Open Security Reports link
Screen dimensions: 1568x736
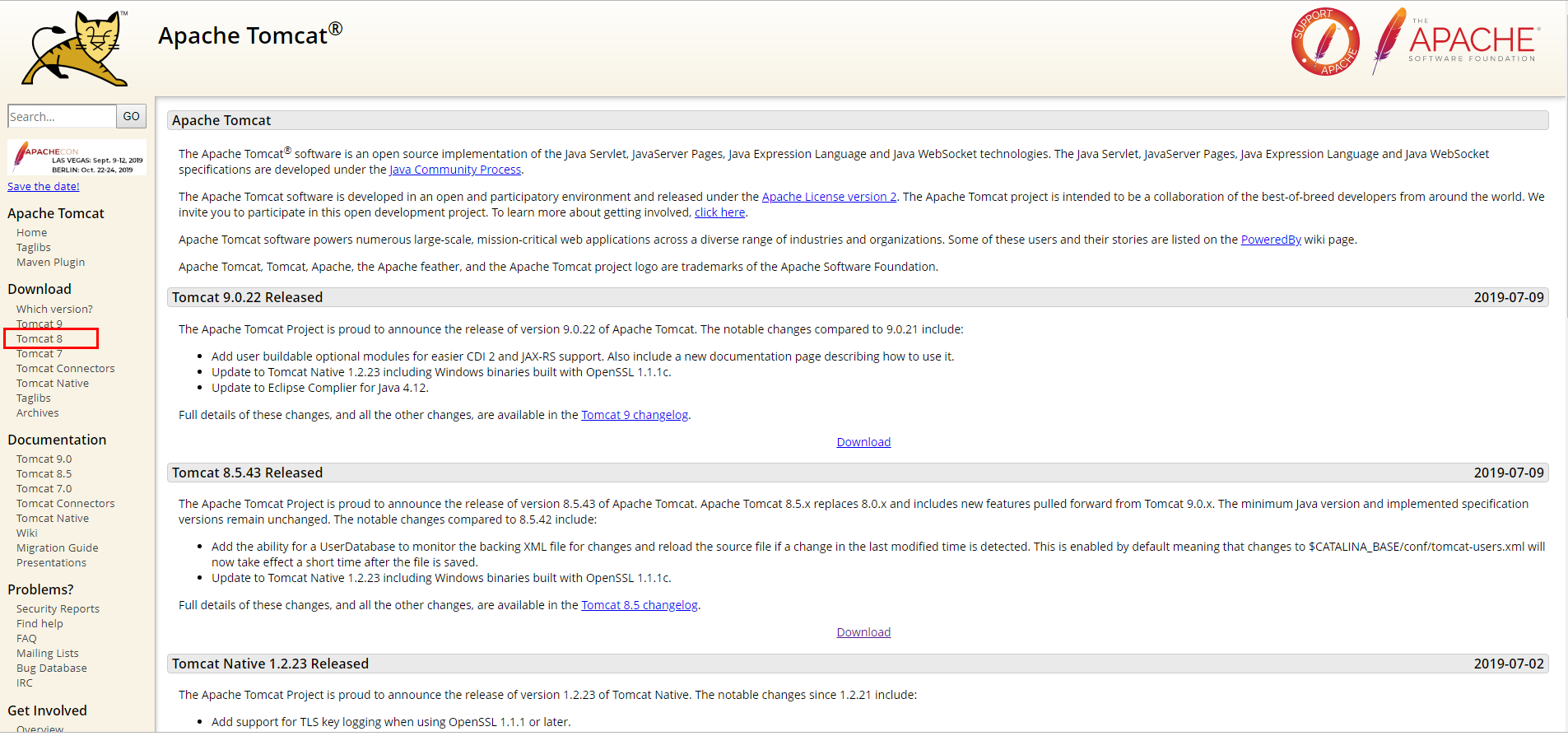58,609
